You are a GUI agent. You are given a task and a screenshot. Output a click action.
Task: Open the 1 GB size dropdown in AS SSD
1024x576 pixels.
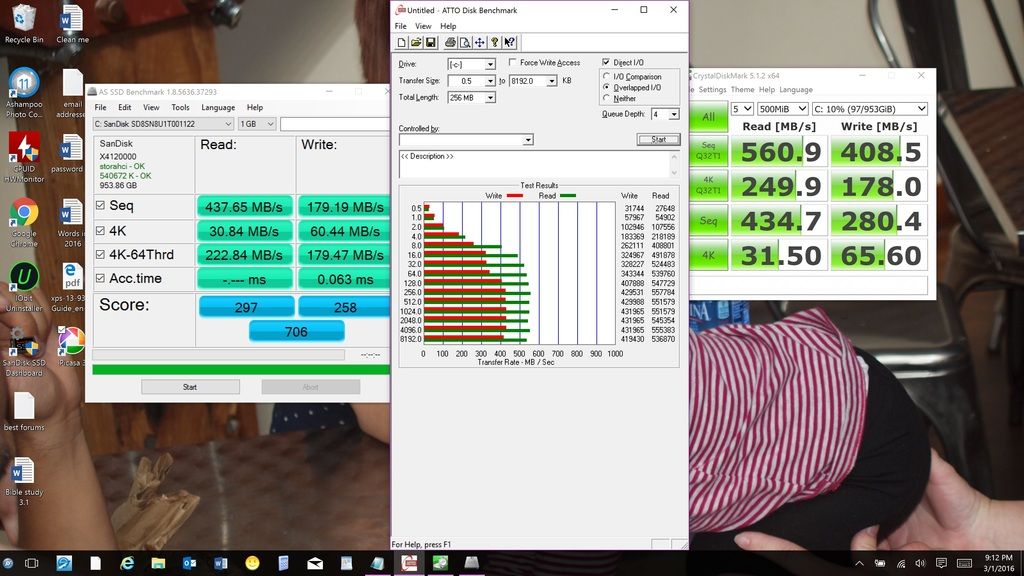[257, 123]
